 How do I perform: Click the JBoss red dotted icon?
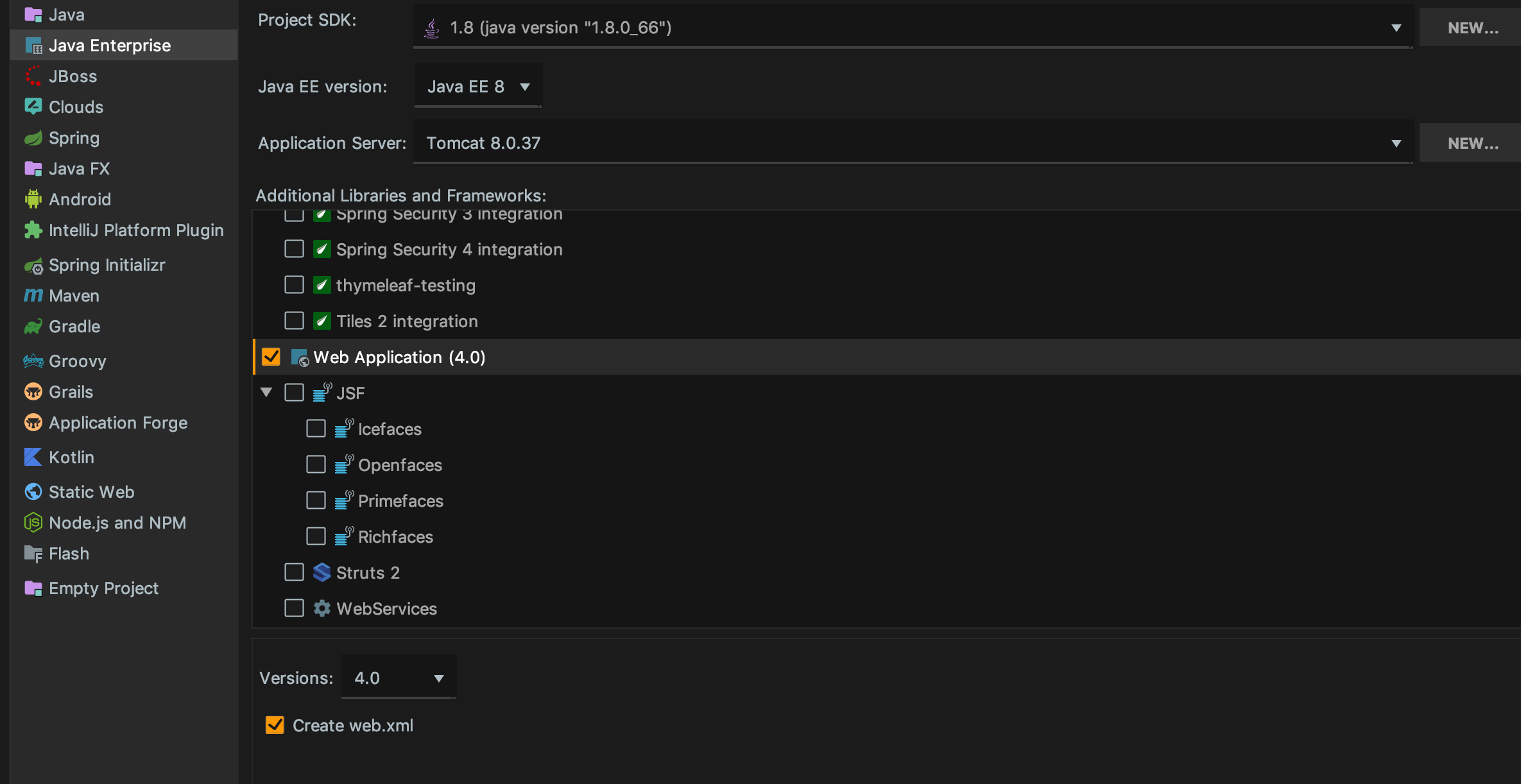click(33, 76)
